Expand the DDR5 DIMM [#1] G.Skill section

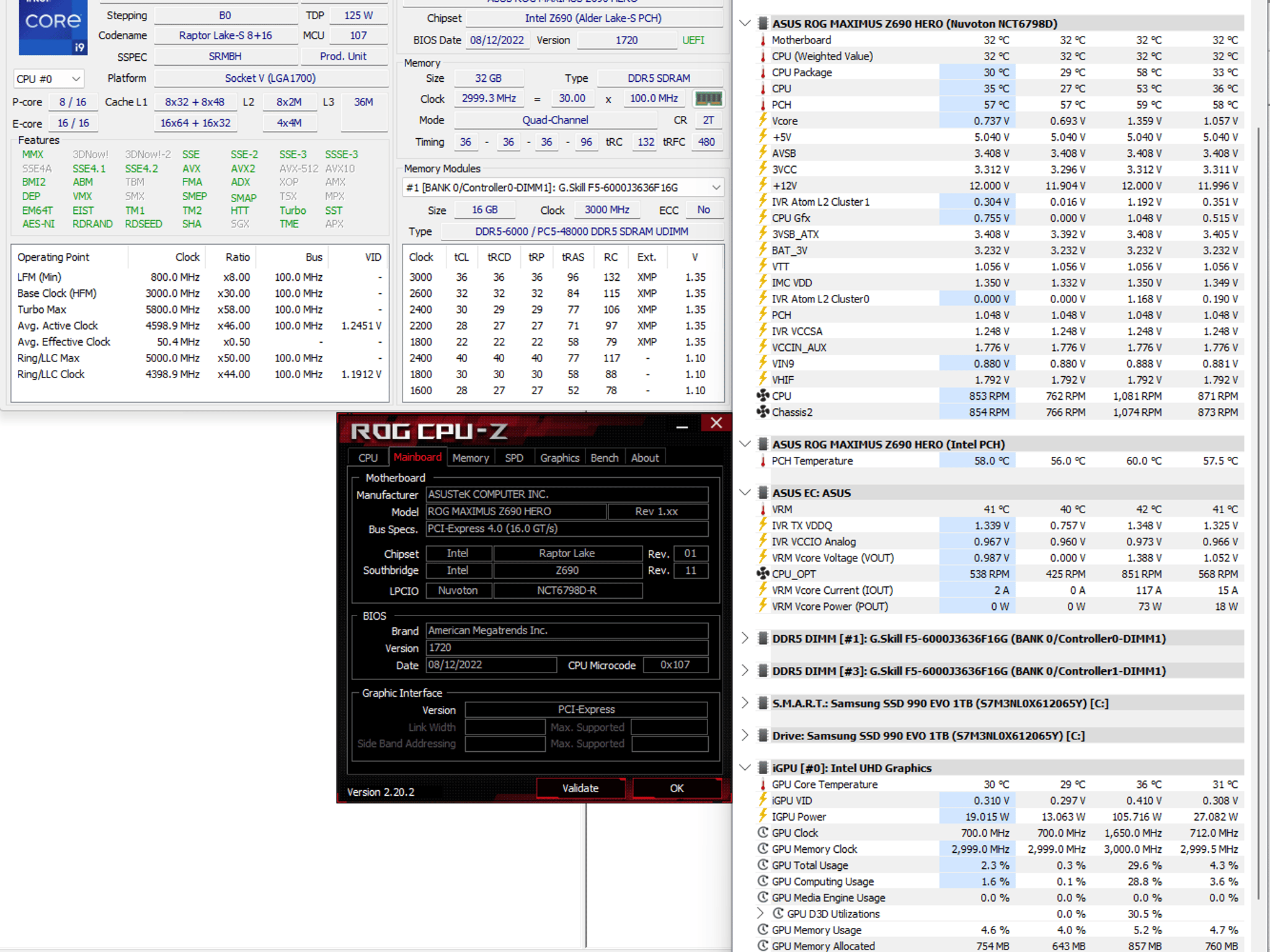point(745,638)
